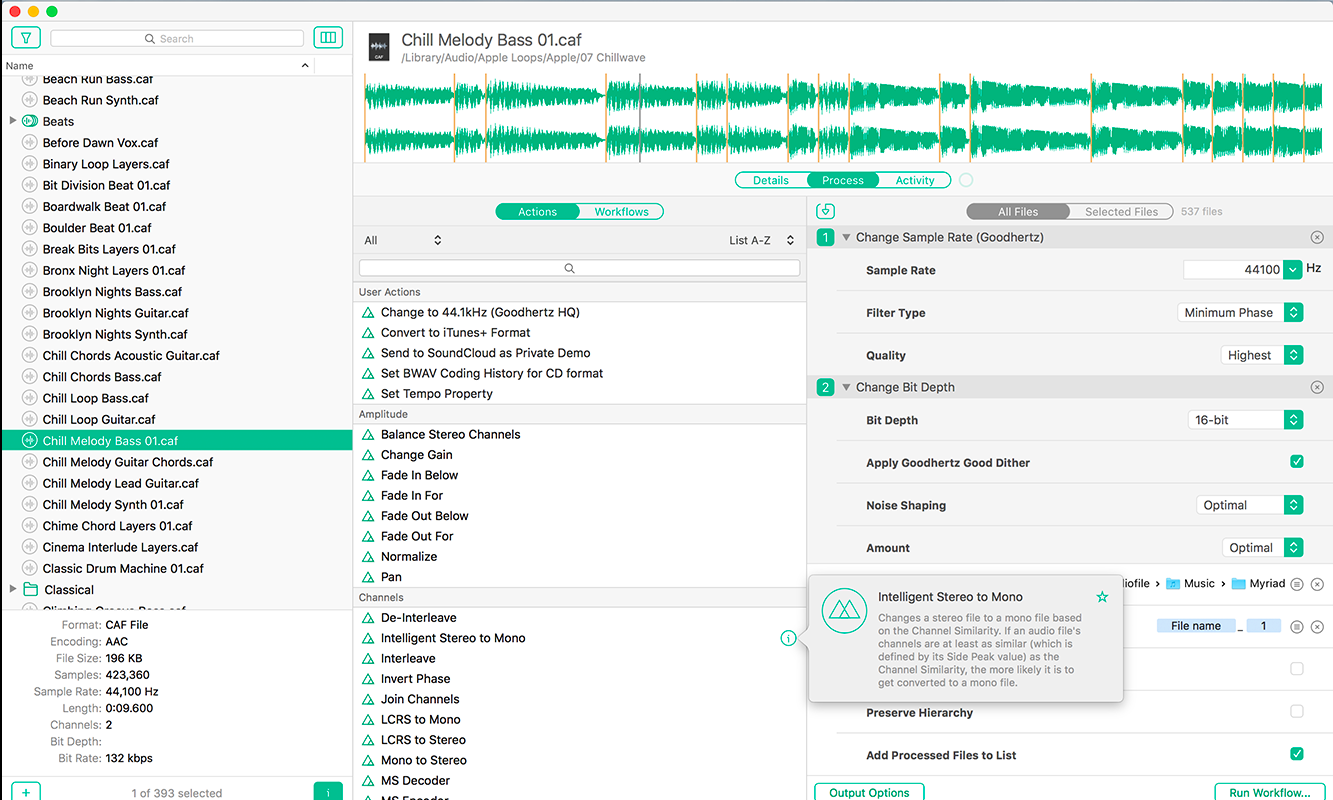Viewport: 1333px width, 800px height.
Task: Switch the scope to All Files
Action: 1018,211
